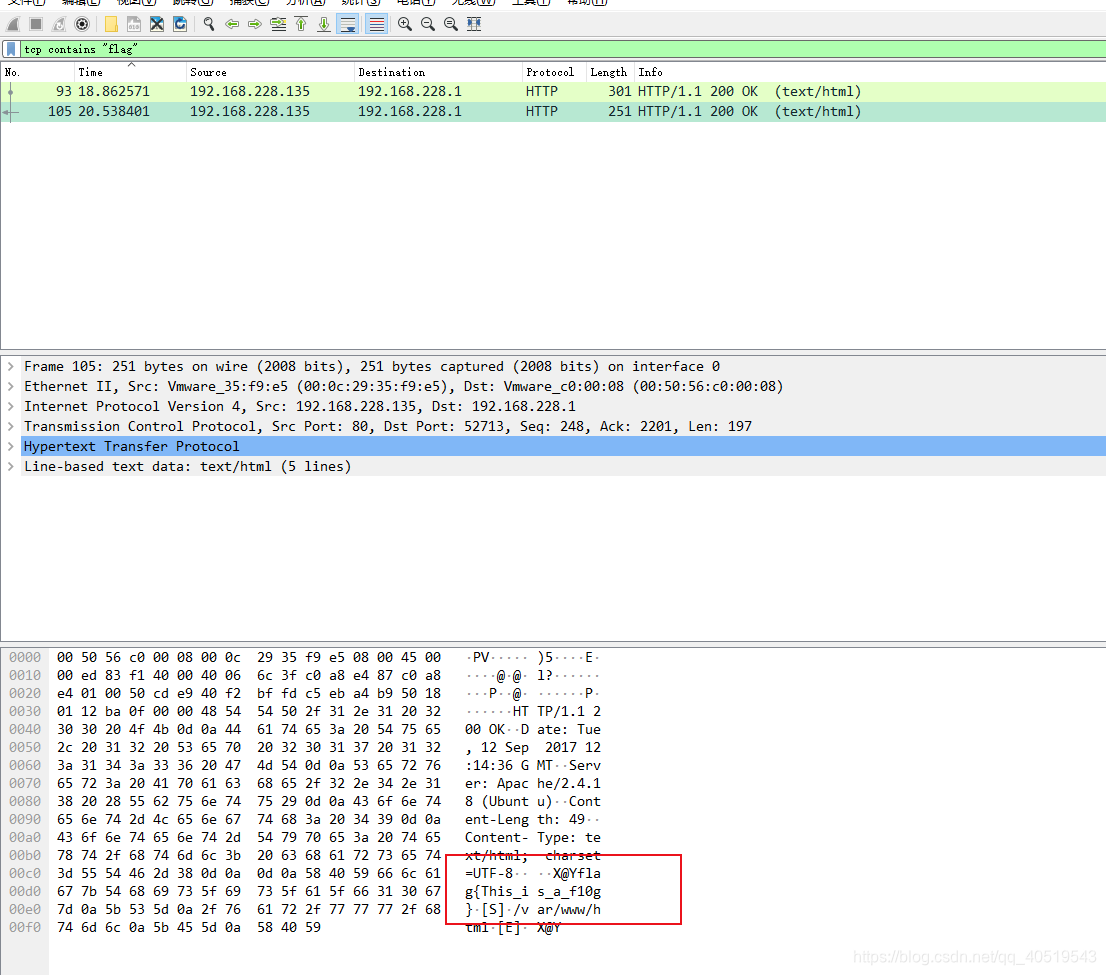Screen dimensions: 1106x975
Task: Toggle packet list colorization
Action: [377, 25]
